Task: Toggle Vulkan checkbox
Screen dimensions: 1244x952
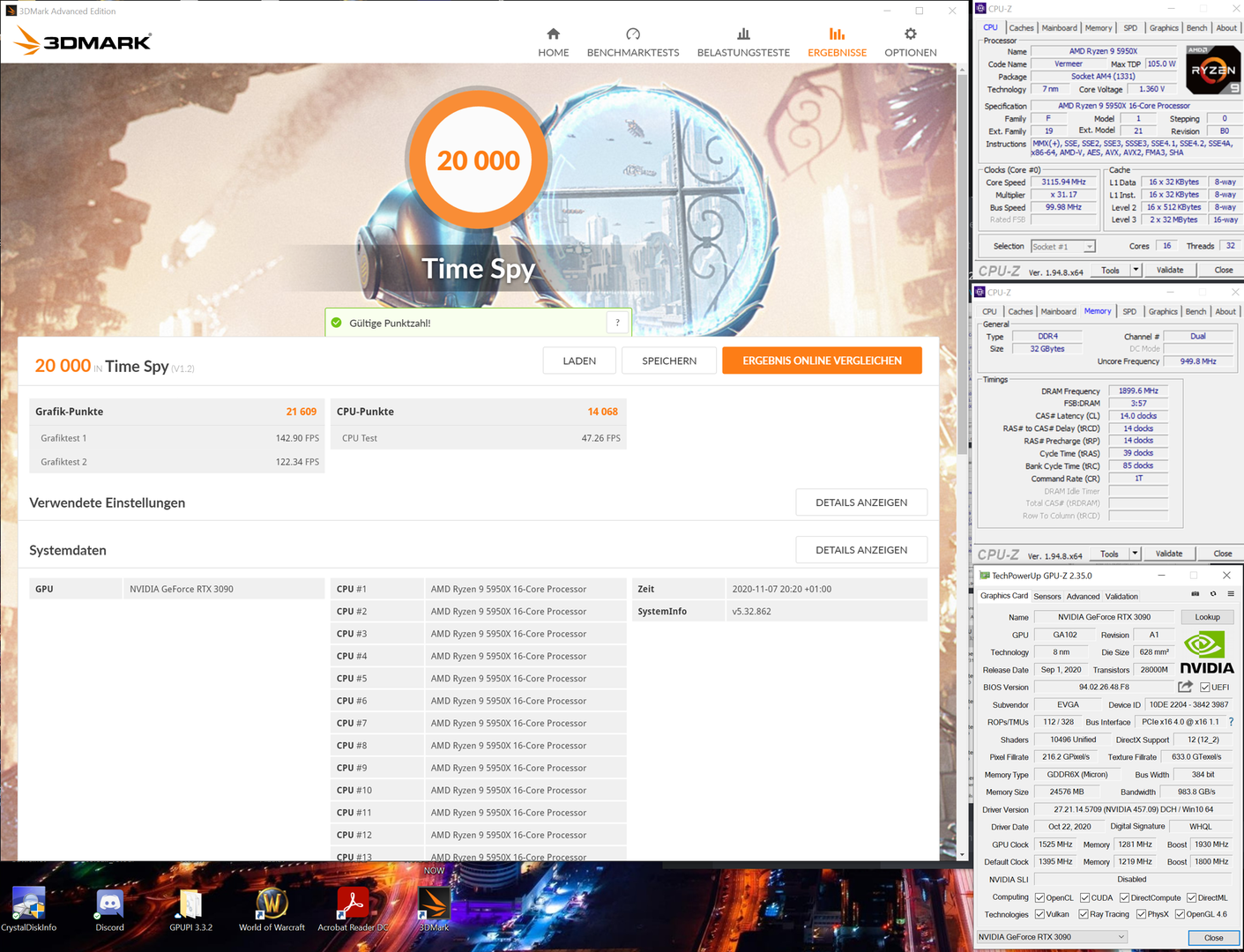Action: tap(1039, 914)
